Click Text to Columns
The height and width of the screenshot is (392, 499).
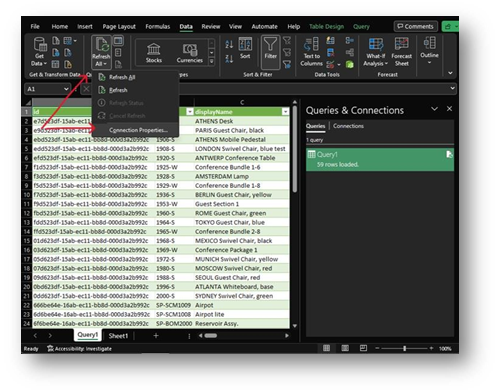311,52
